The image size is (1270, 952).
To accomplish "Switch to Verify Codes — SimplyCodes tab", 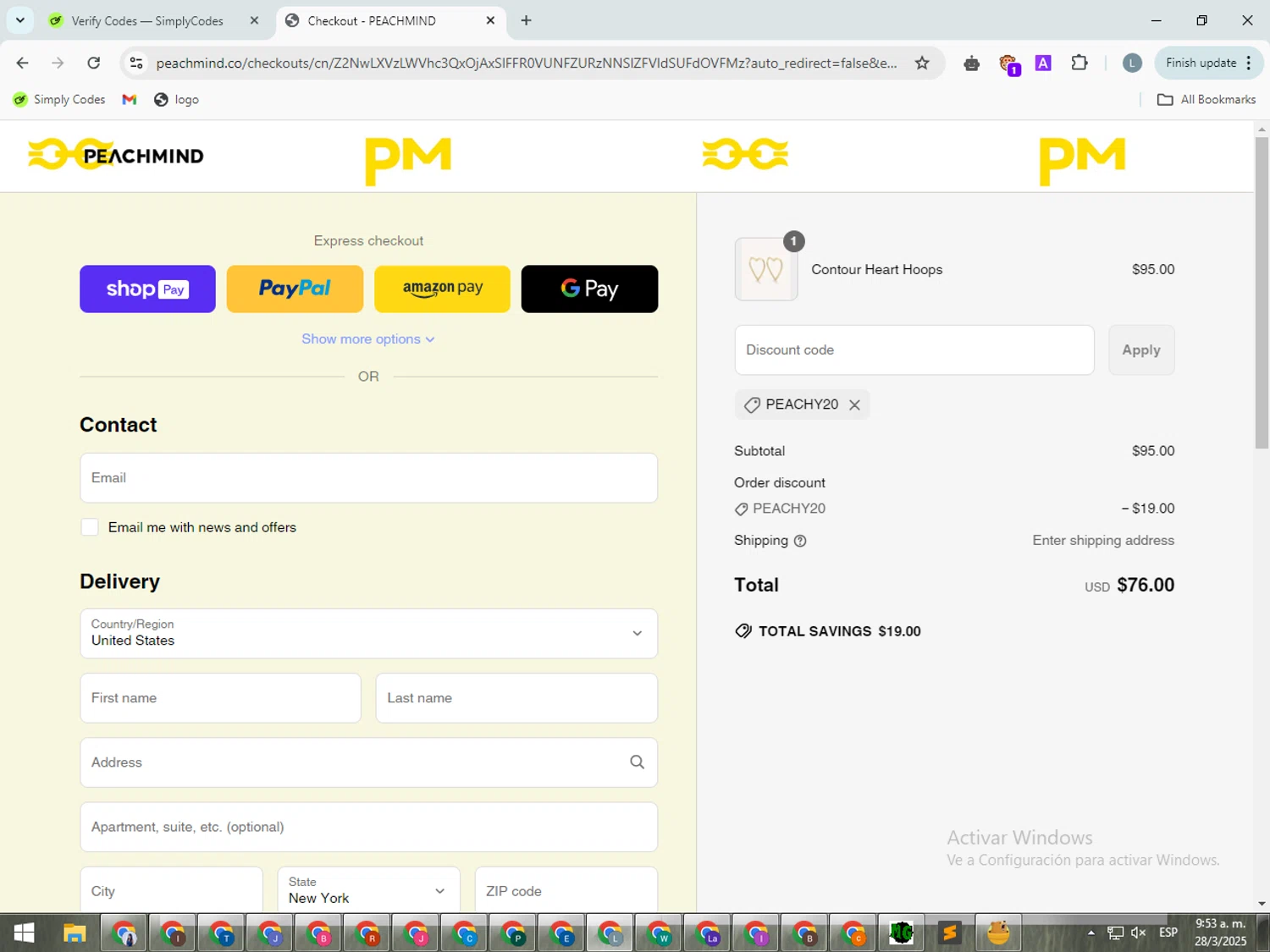I will (x=146, y=21).
